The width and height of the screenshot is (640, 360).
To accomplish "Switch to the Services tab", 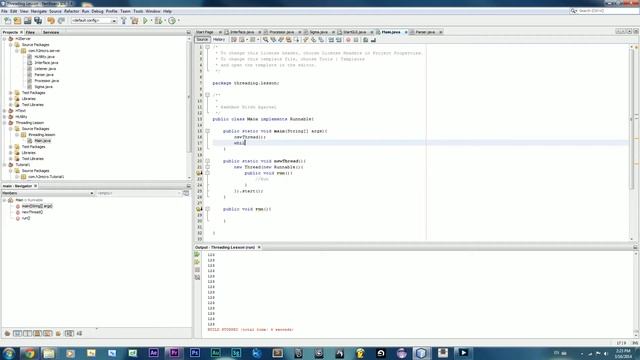I will pyautogui.click(x=51, y=32).
